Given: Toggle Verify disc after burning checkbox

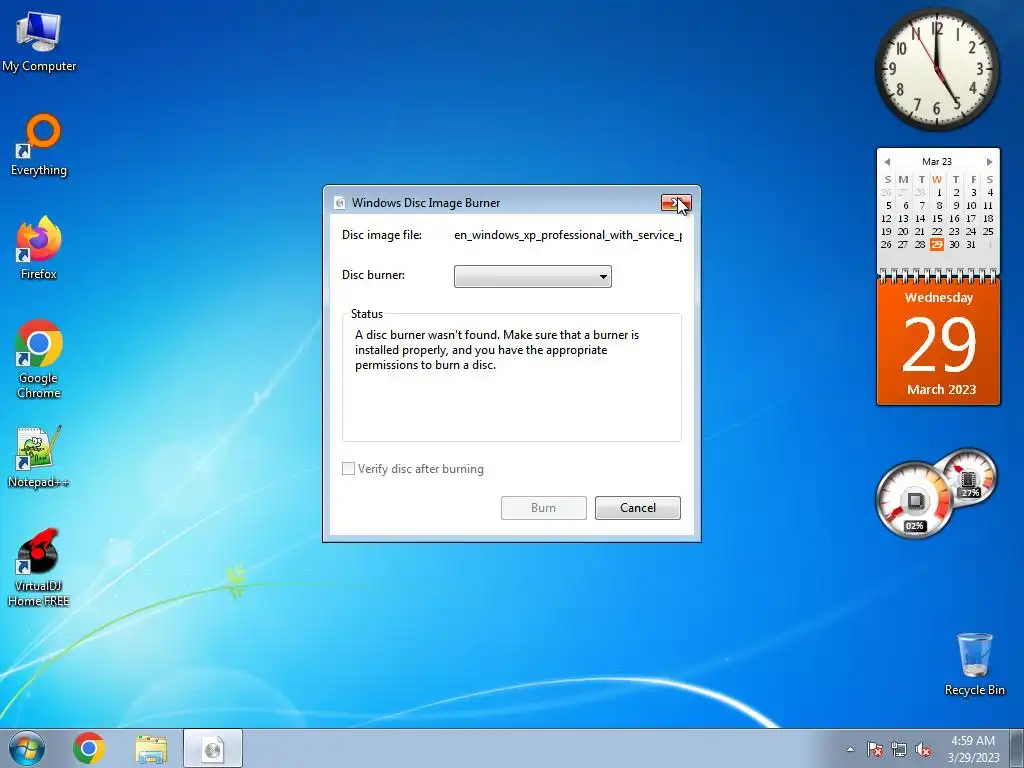Looking at the screenshot, I should tap(349, 469).
